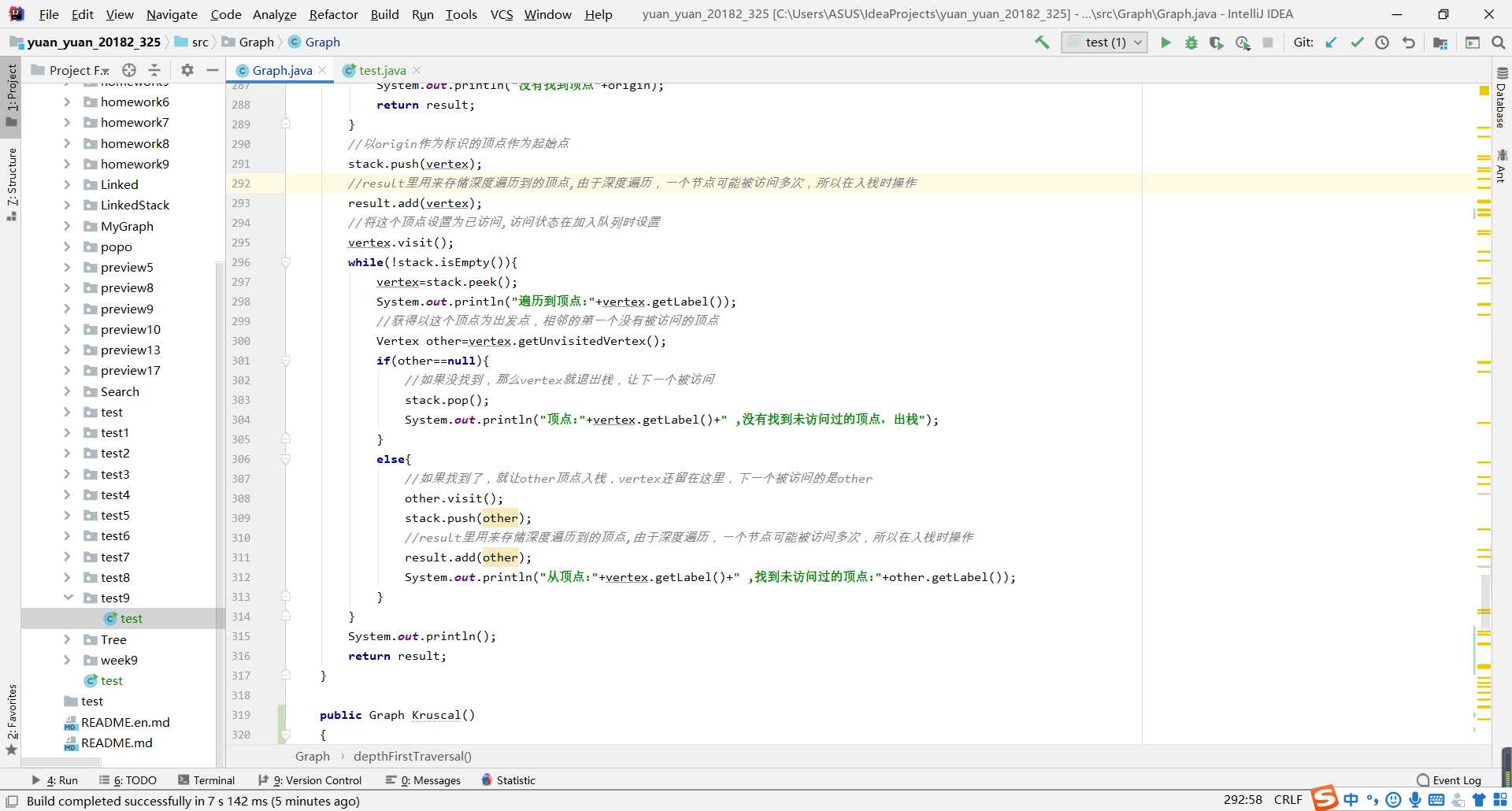Toggle the Z: Structure tool window
The image size is (1512, 811).
pyautogui.click(x=12, y=183)
